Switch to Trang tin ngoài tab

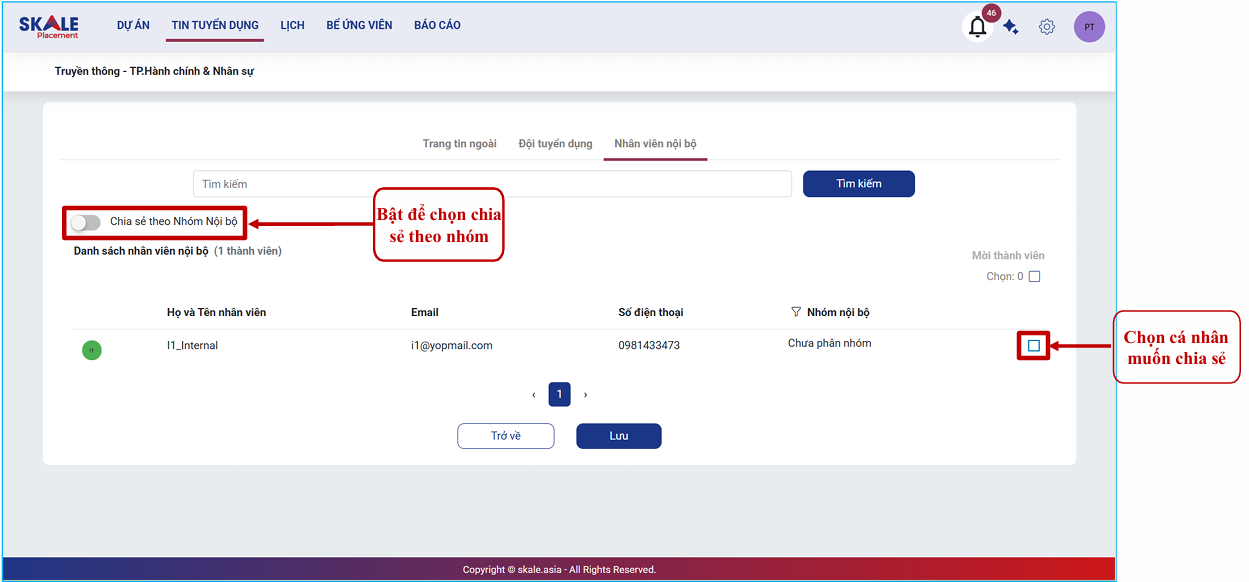tap(459, 144)
